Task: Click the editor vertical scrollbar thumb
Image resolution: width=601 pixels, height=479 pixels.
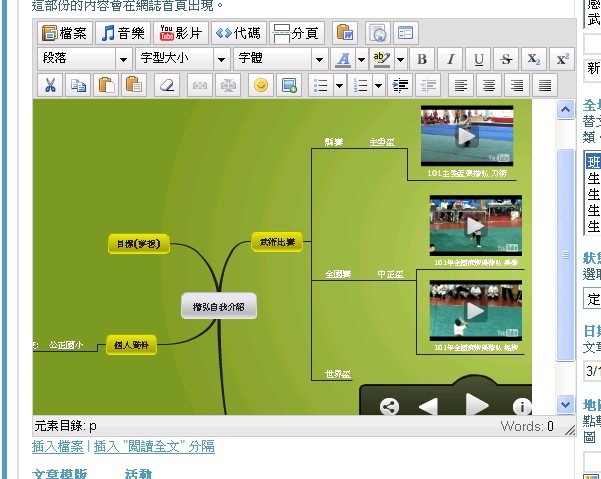Action: click(565, 255)
